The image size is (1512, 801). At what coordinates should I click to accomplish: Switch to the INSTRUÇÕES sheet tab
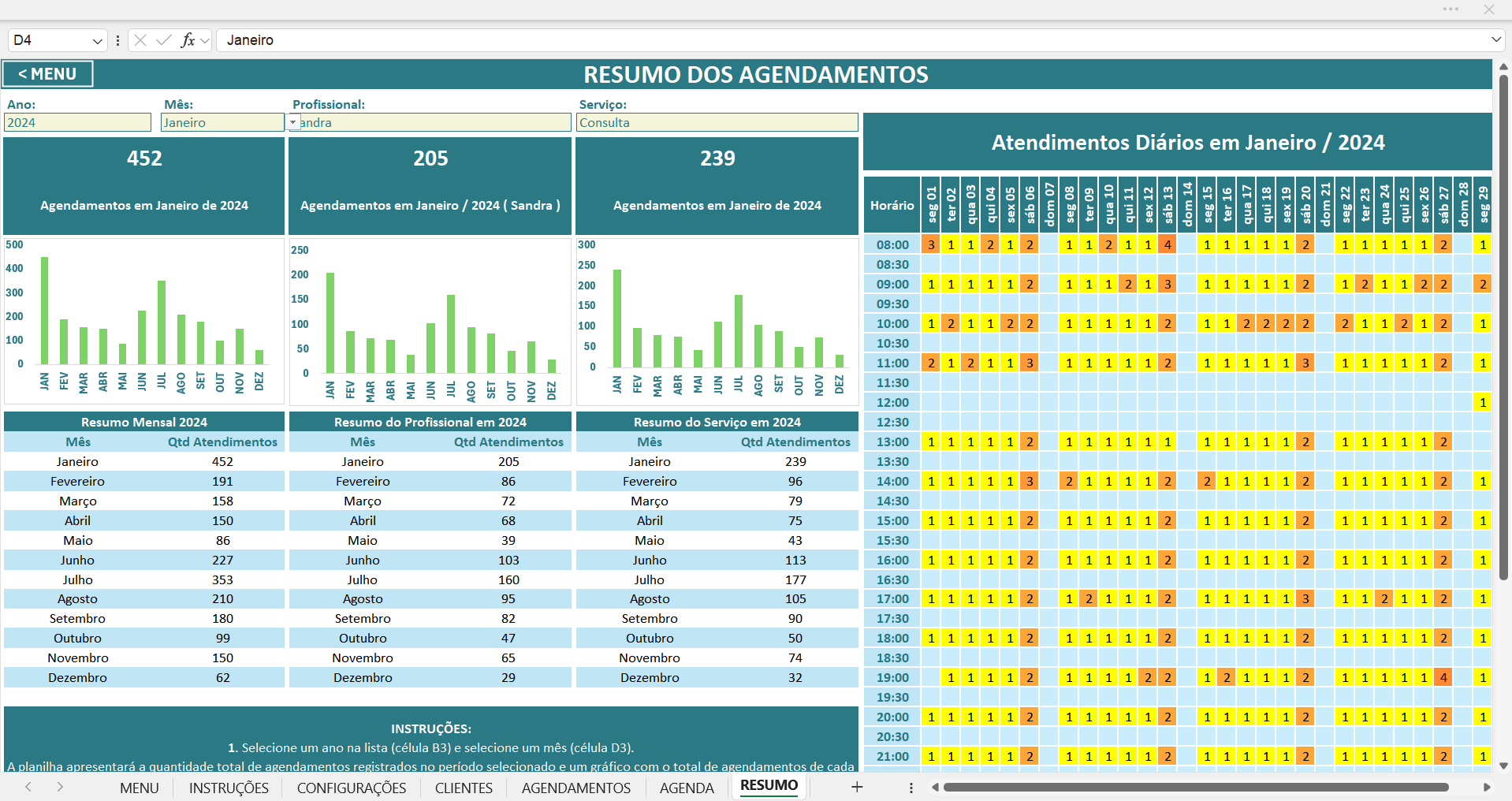pos(229,788)
